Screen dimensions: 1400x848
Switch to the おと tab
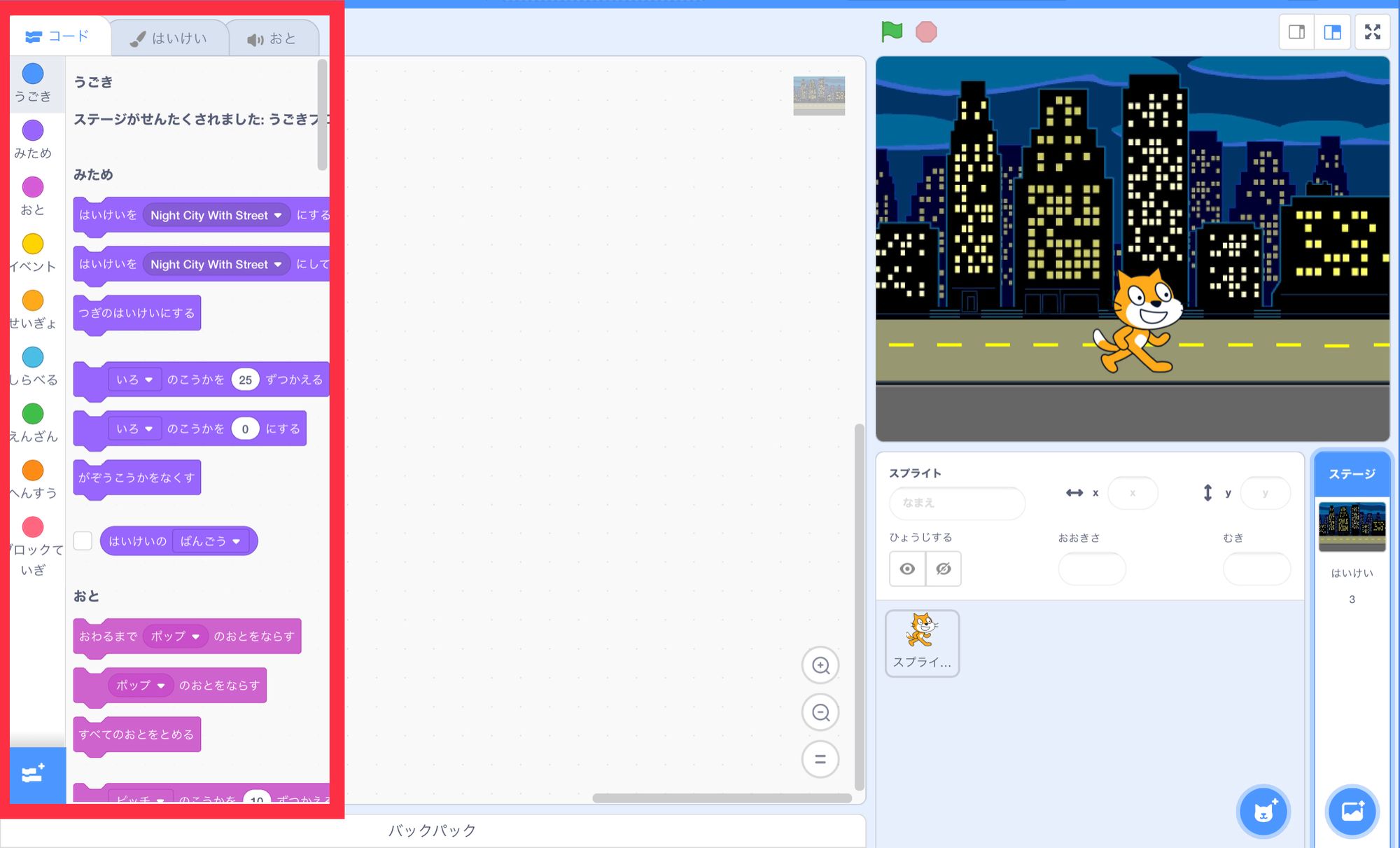click(272, 39)
